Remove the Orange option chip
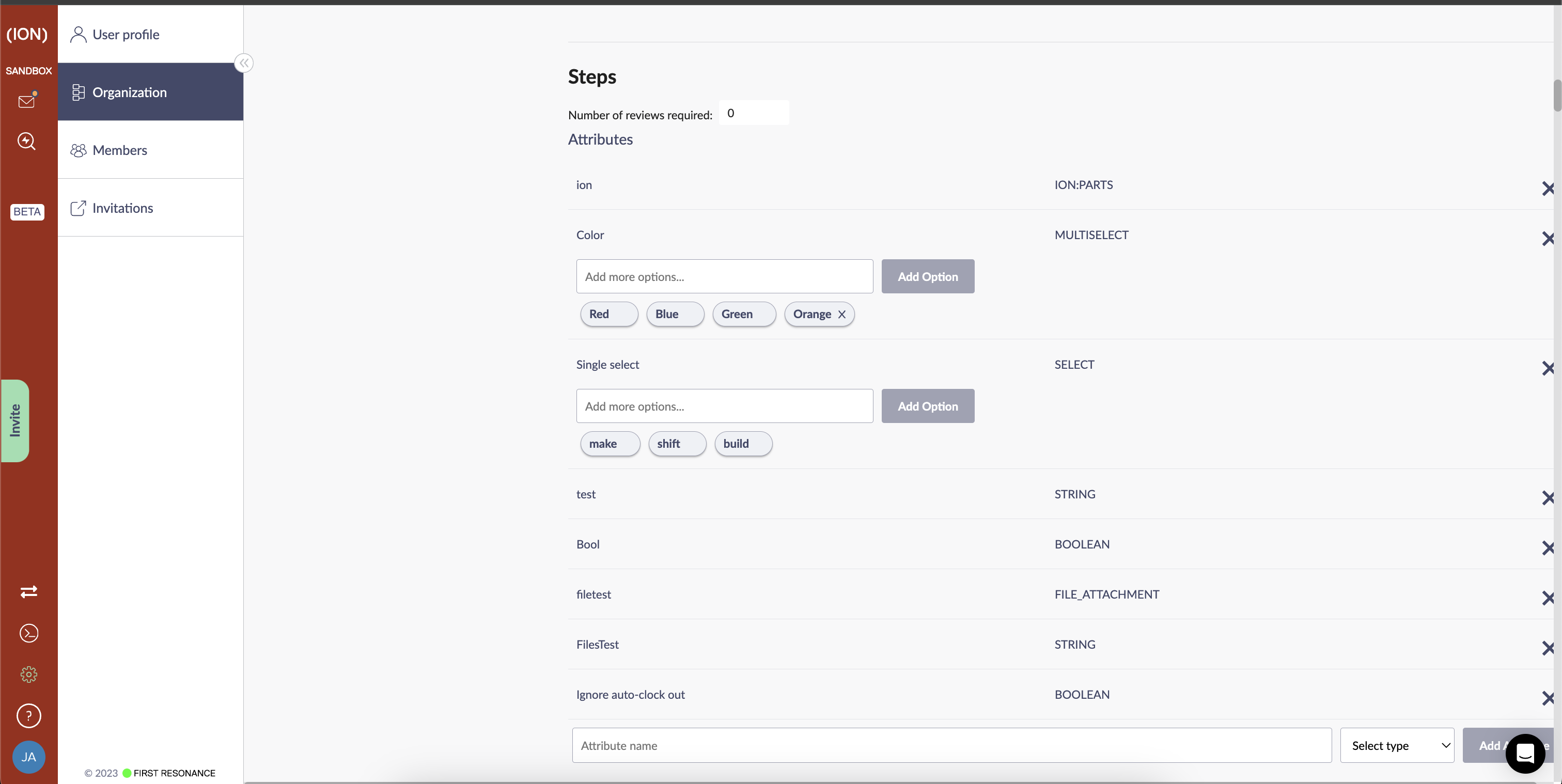 (841, 314)
